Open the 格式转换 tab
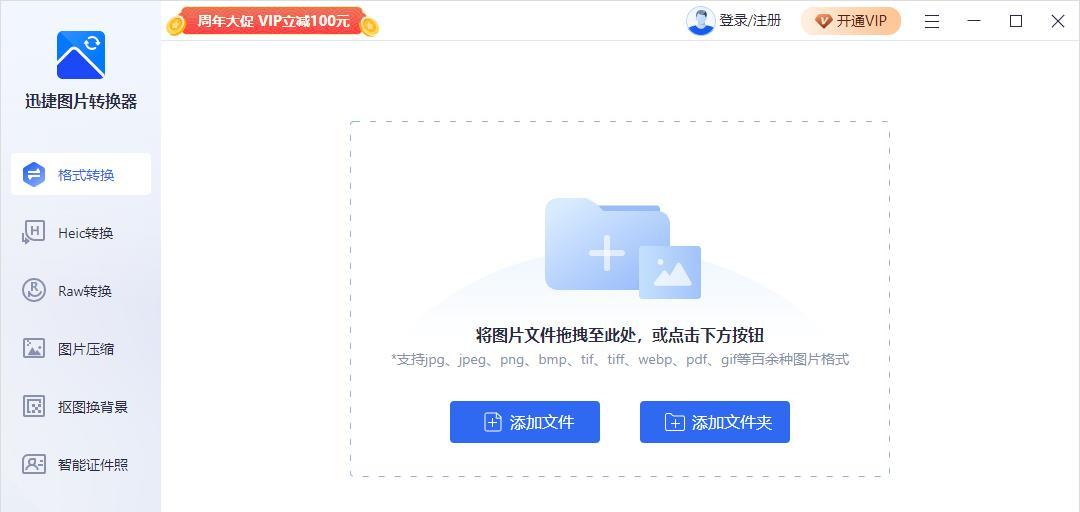Viewport: 1080px width, 512px height. 81,174
